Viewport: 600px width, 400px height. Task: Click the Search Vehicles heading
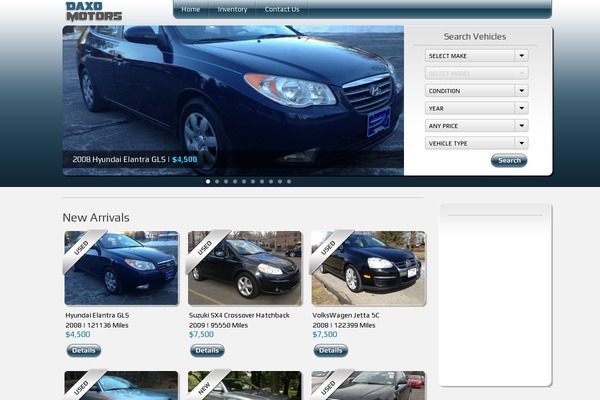pyautogui.click(x=475, y=37)
